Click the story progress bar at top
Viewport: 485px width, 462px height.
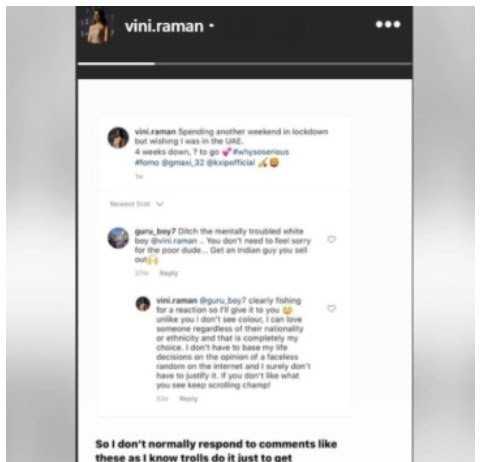(244, 64)
